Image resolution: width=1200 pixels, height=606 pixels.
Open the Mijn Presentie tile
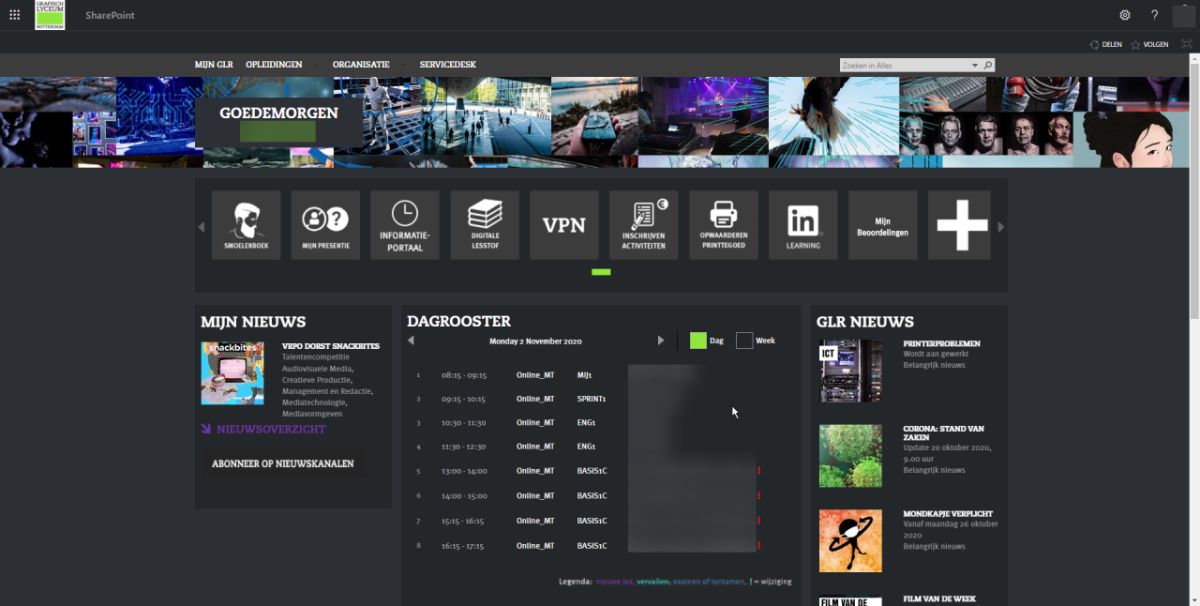point(325,225)
